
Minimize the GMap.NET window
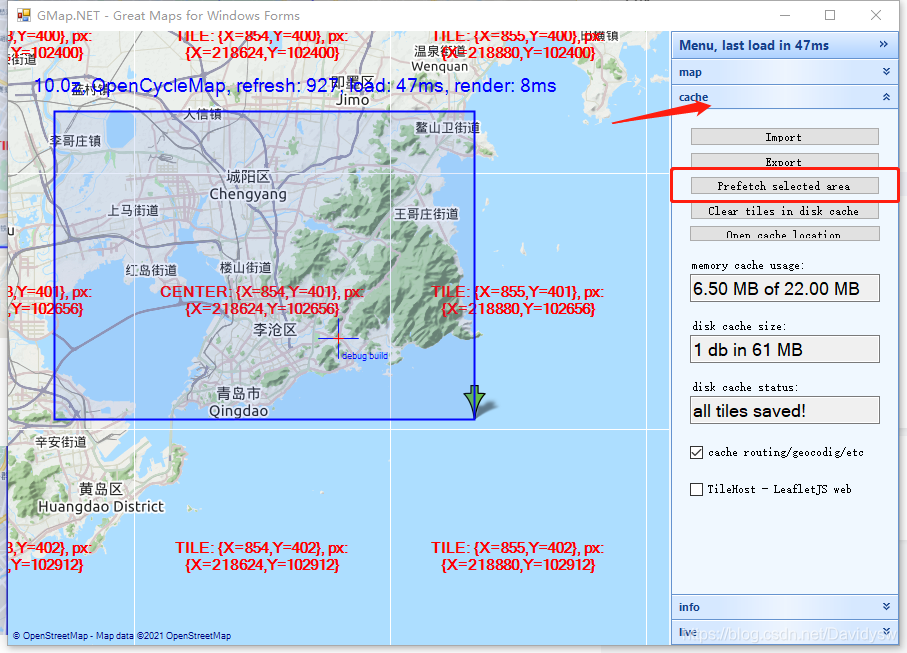pyautogui.click(x=785, y=16)
